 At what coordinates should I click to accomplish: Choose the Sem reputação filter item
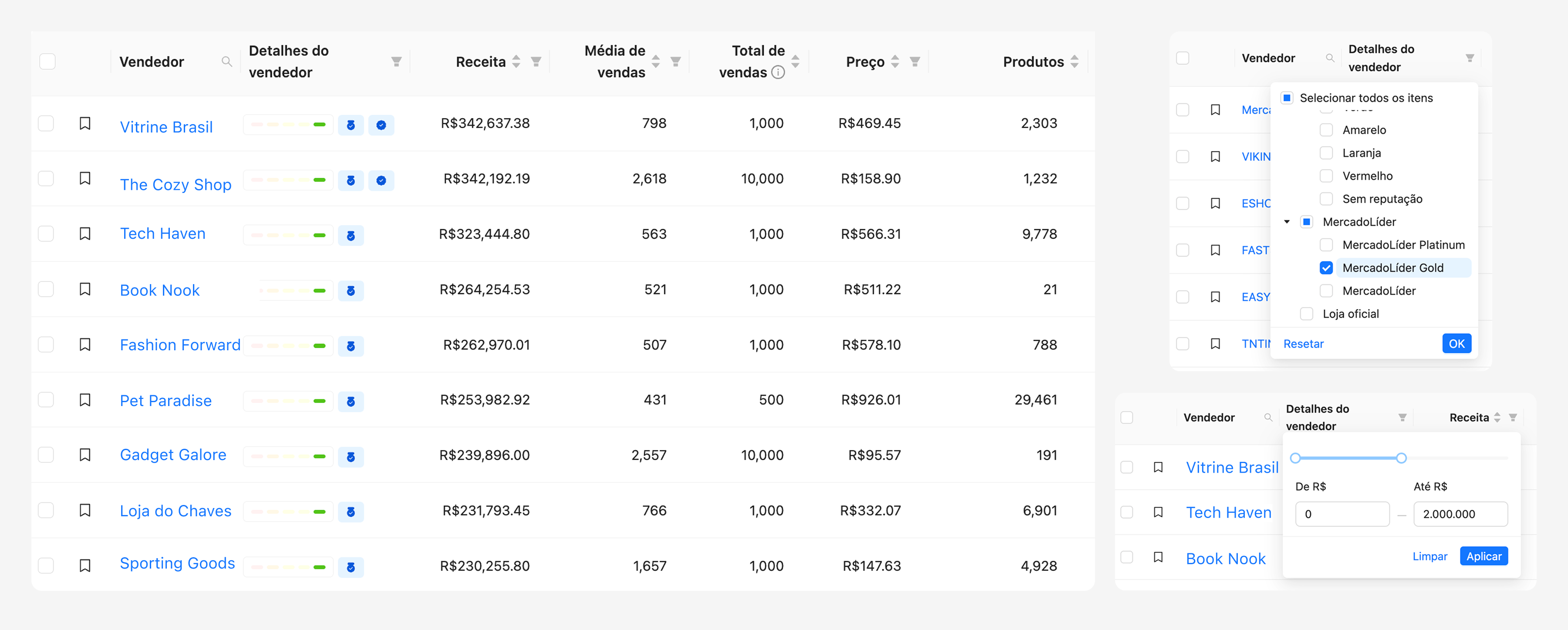click(1326, 199)
